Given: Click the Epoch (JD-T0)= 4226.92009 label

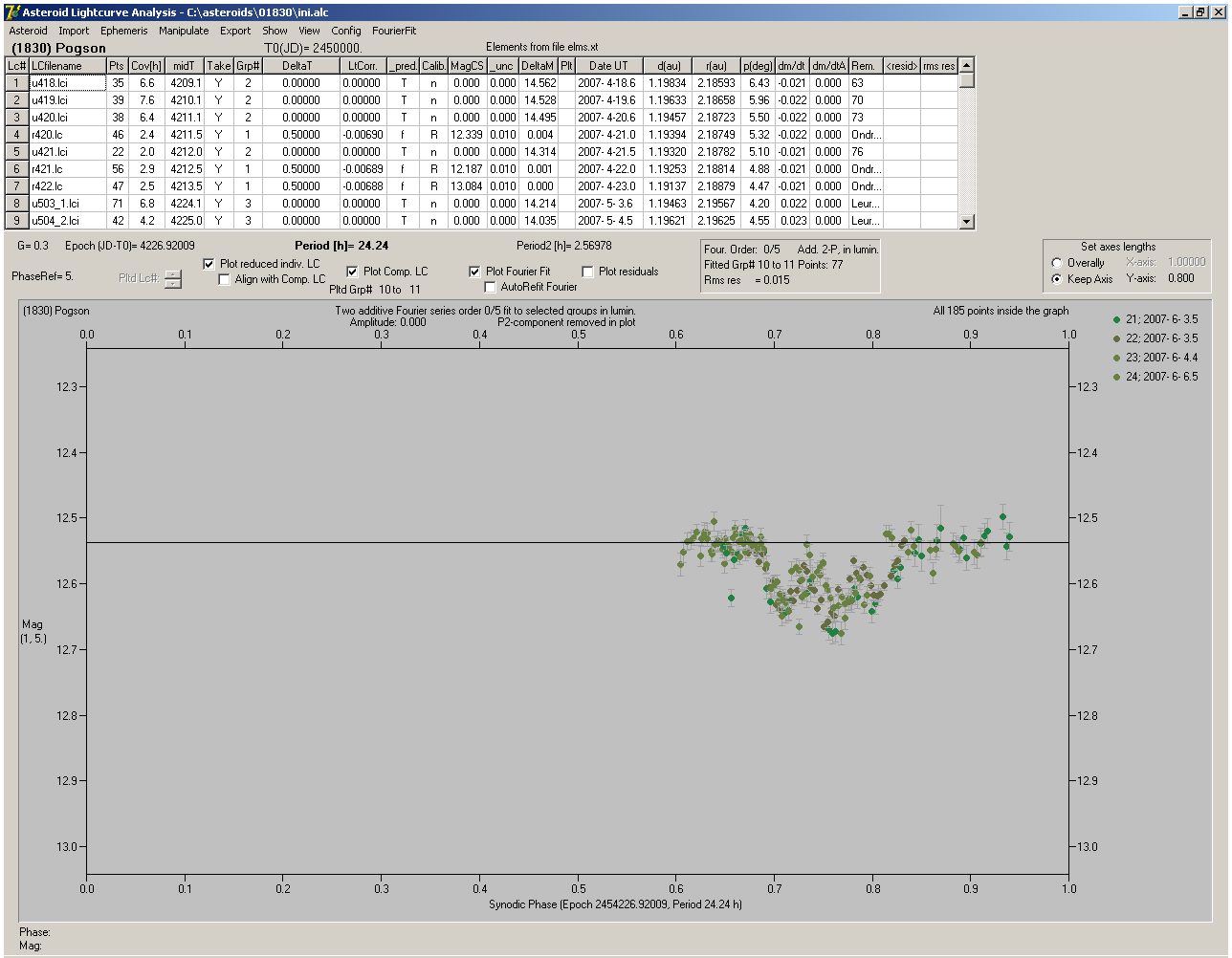Looking at the screenshot, I should click(130, 246).
